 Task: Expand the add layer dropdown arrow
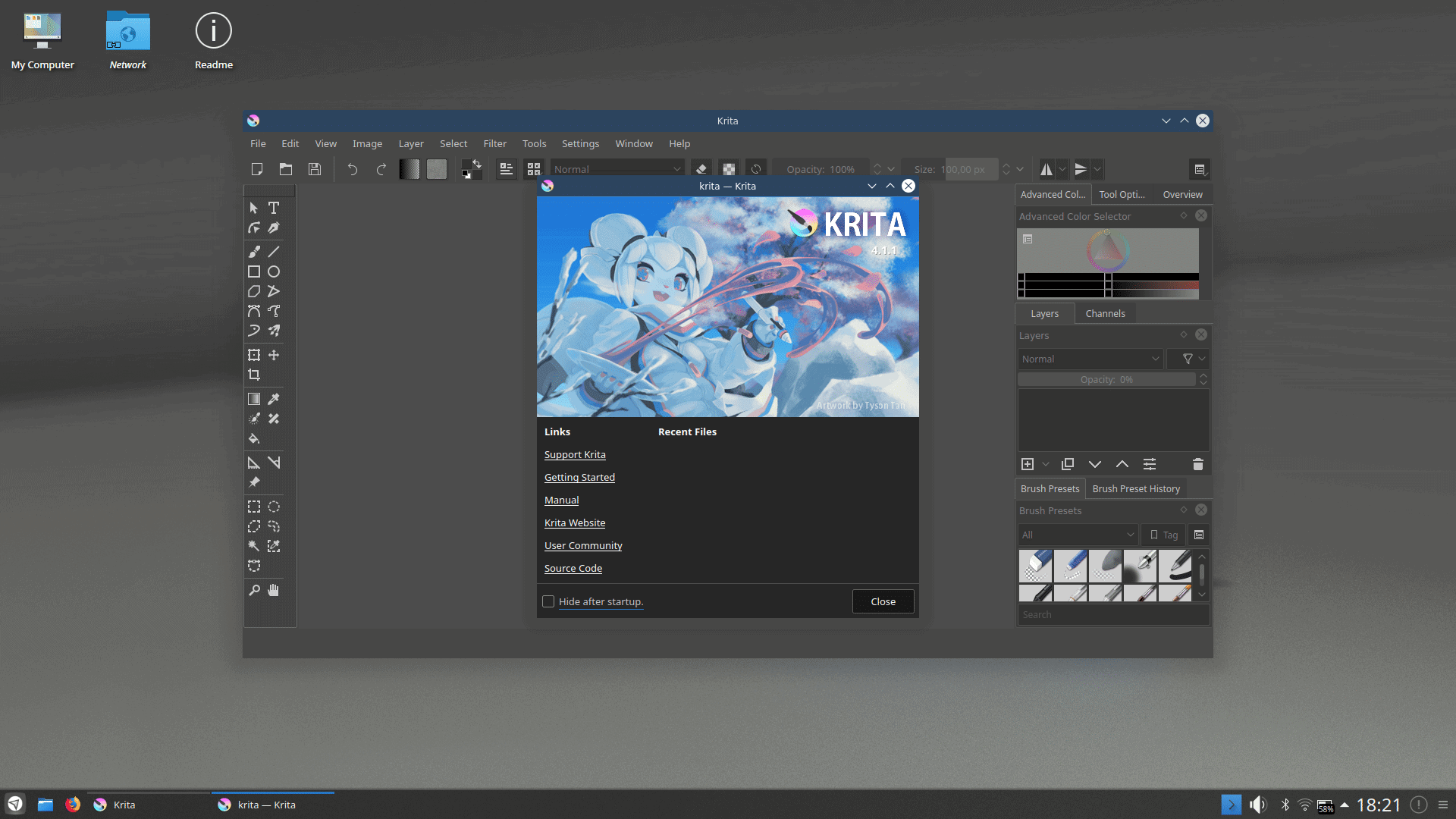click(x=1046, y=464)
